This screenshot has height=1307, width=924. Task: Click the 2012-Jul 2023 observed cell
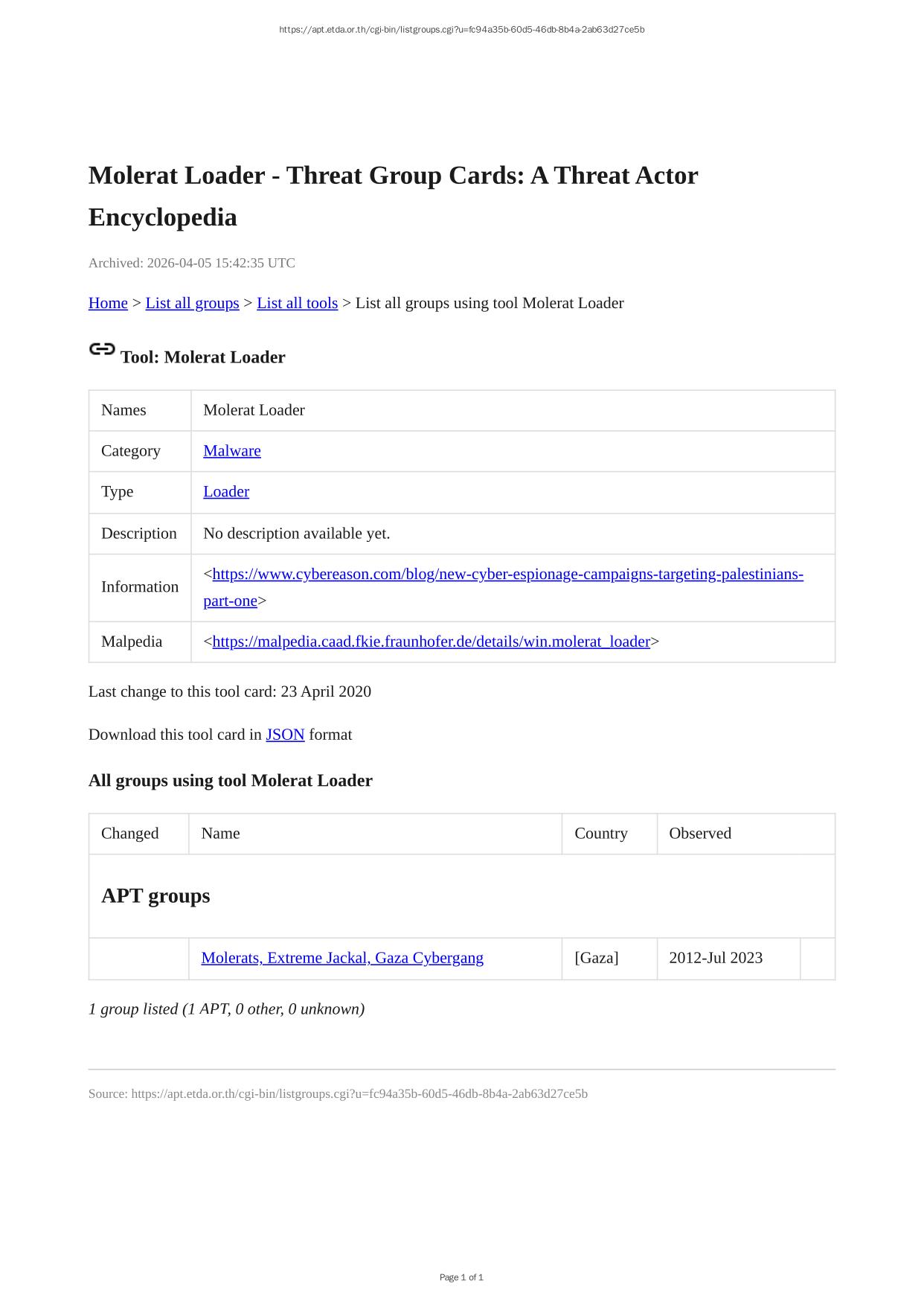click(715, 958)
